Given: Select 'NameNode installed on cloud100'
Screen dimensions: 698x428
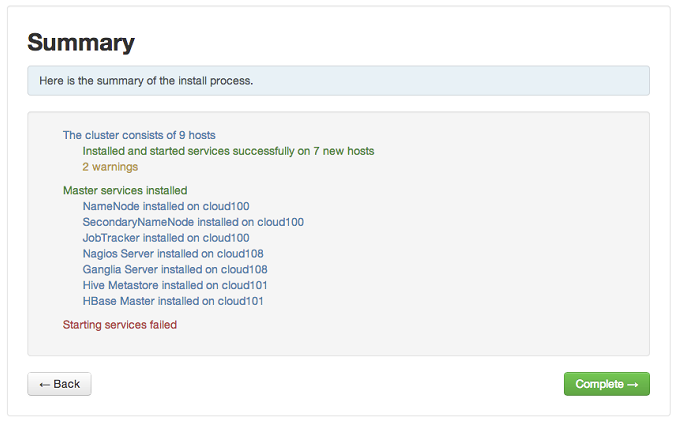Looking at the screenshot, I should coord(166,206).
